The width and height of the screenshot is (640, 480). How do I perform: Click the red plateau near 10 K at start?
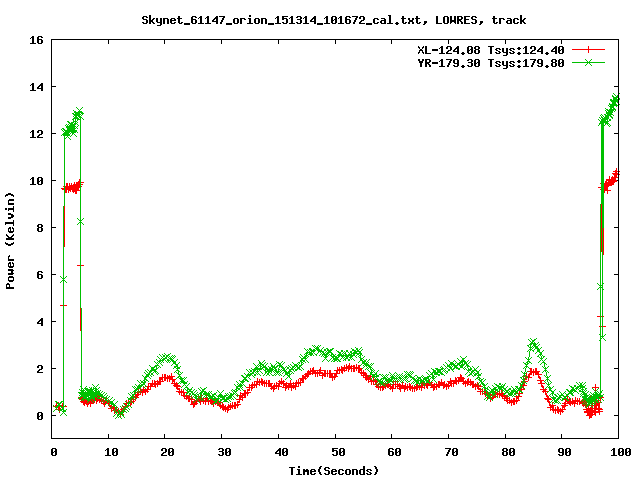pyautogui.click(x=72, y=187)
